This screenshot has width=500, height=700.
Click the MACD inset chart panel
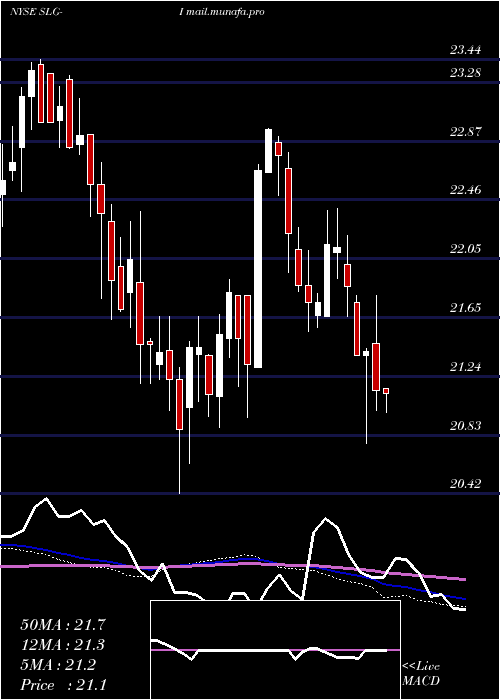point(275,650)
